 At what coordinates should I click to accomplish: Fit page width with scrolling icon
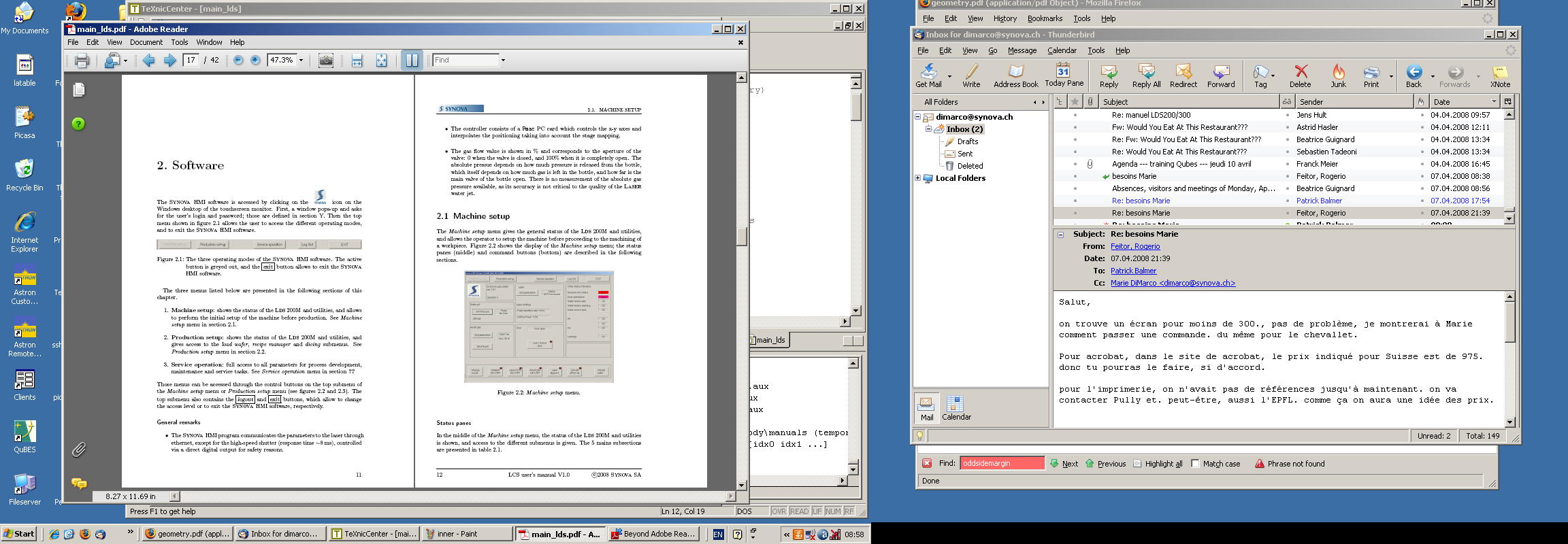pos(357,61)
